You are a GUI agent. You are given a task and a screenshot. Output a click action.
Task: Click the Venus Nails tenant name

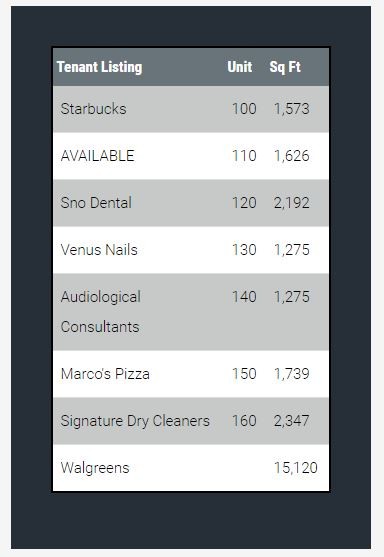[x=99, y=250]
